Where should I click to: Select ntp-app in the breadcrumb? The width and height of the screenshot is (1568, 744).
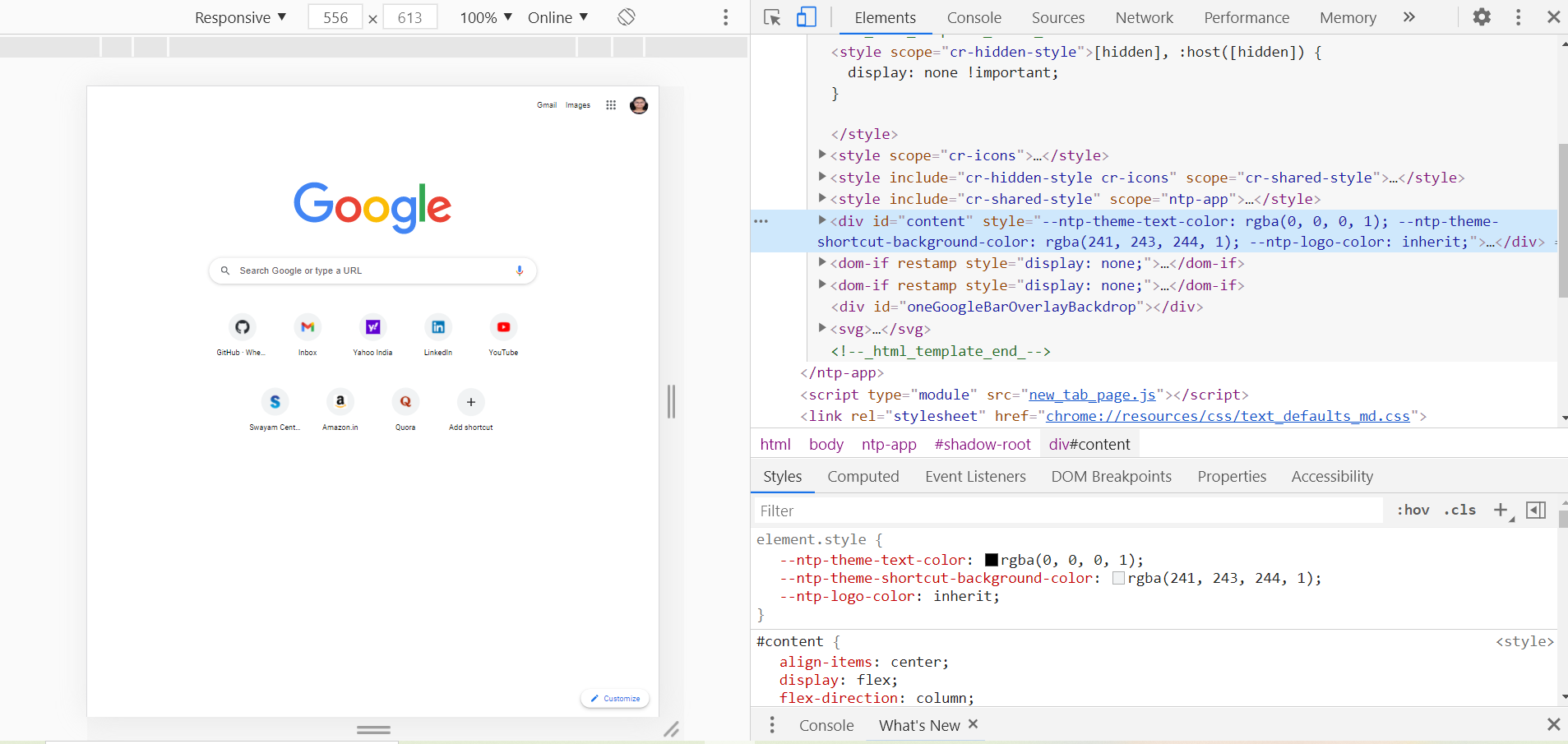click(x=889, y=445)
